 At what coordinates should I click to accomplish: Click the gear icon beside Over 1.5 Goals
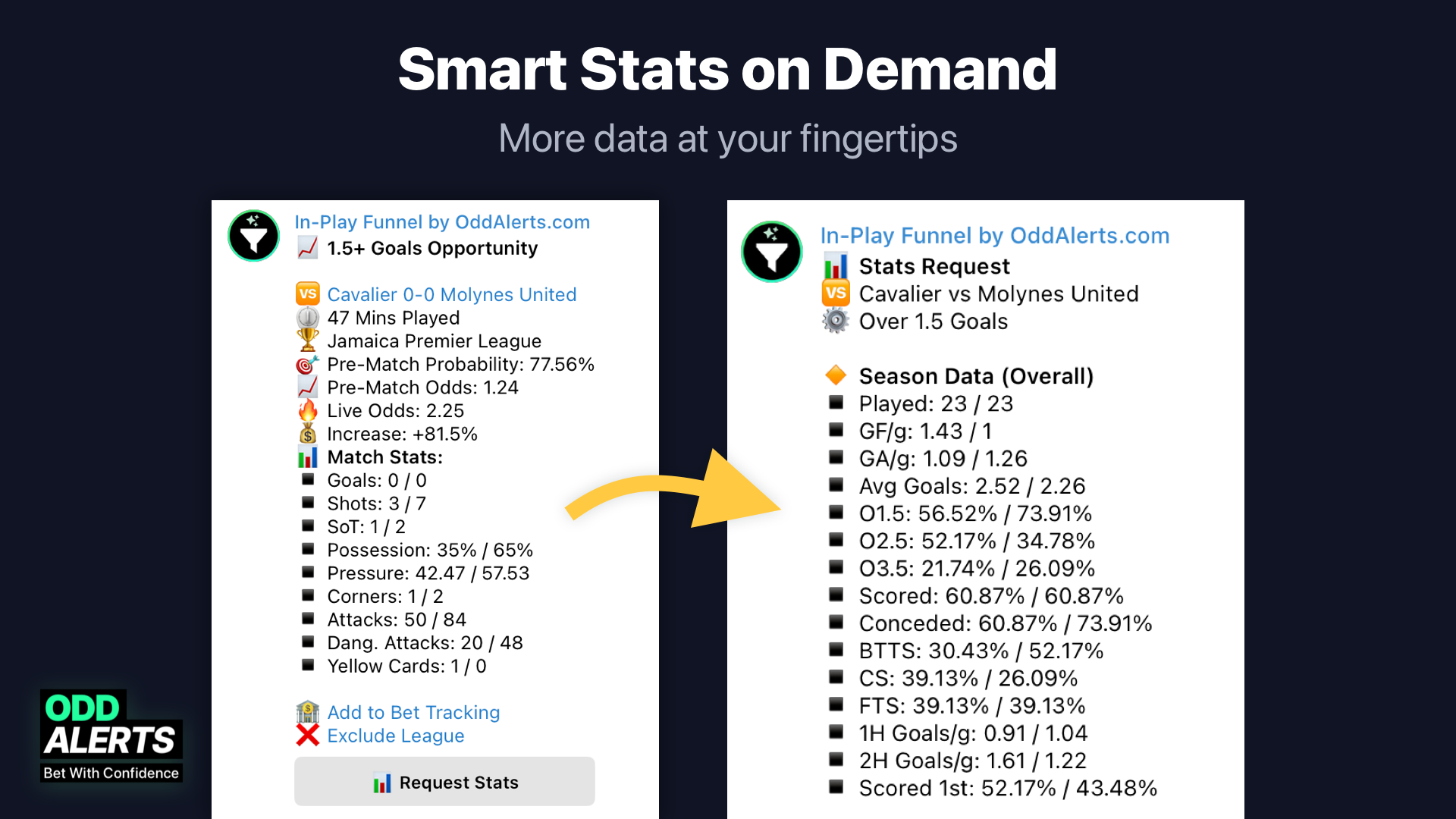coord(835,321)
